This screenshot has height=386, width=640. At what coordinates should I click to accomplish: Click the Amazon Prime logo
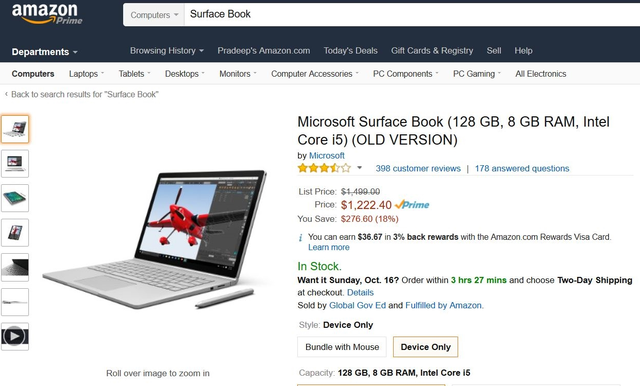click(x=47, y=14)
